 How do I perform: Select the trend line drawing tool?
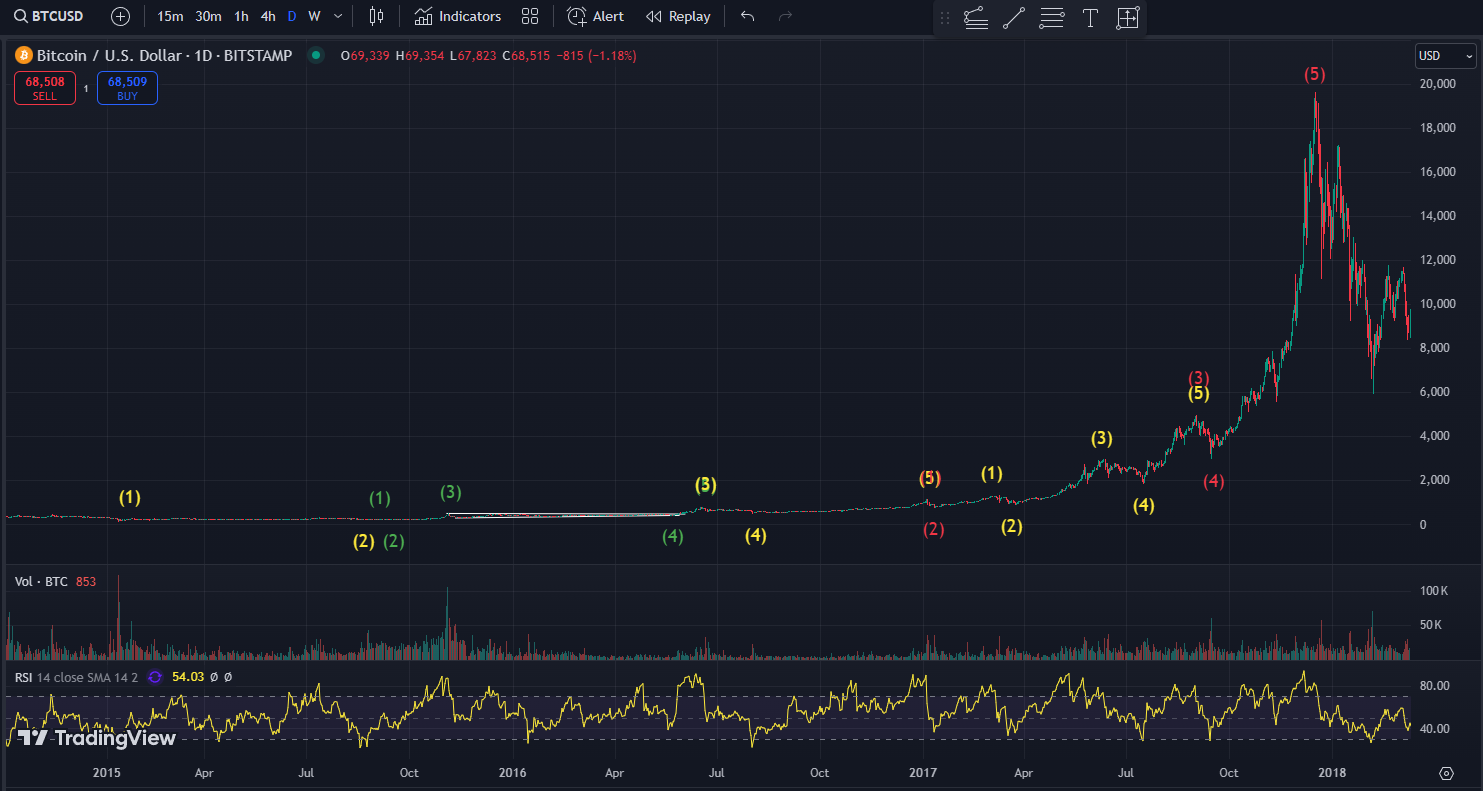[x=1014, y=18]
